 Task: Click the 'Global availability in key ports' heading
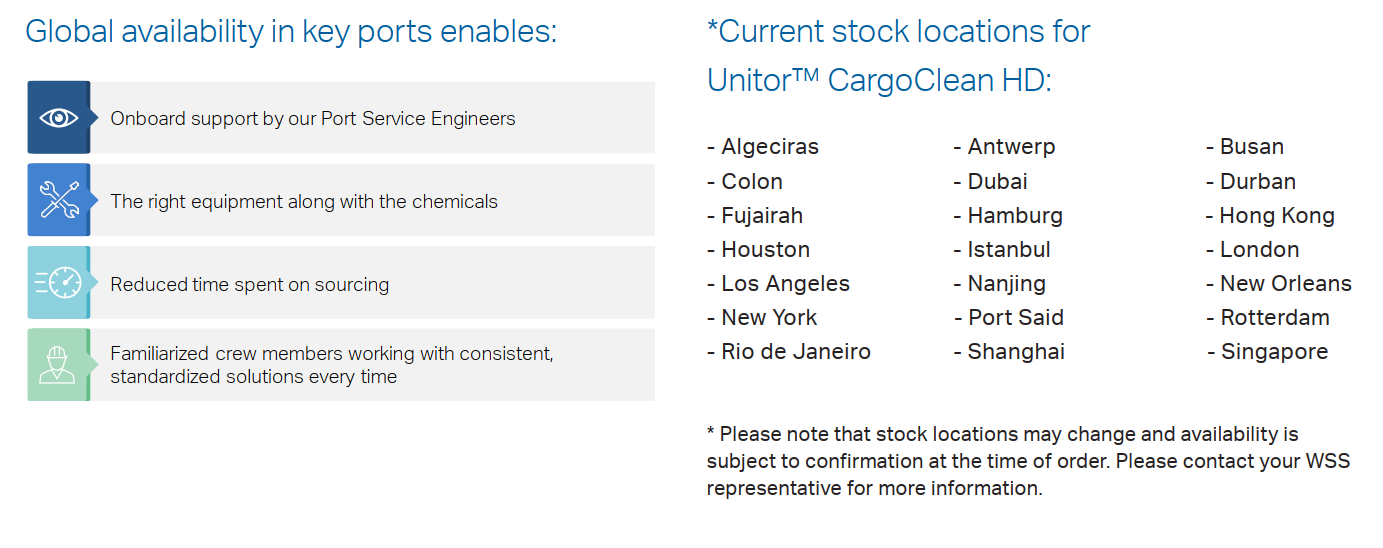tap(291, 32)
